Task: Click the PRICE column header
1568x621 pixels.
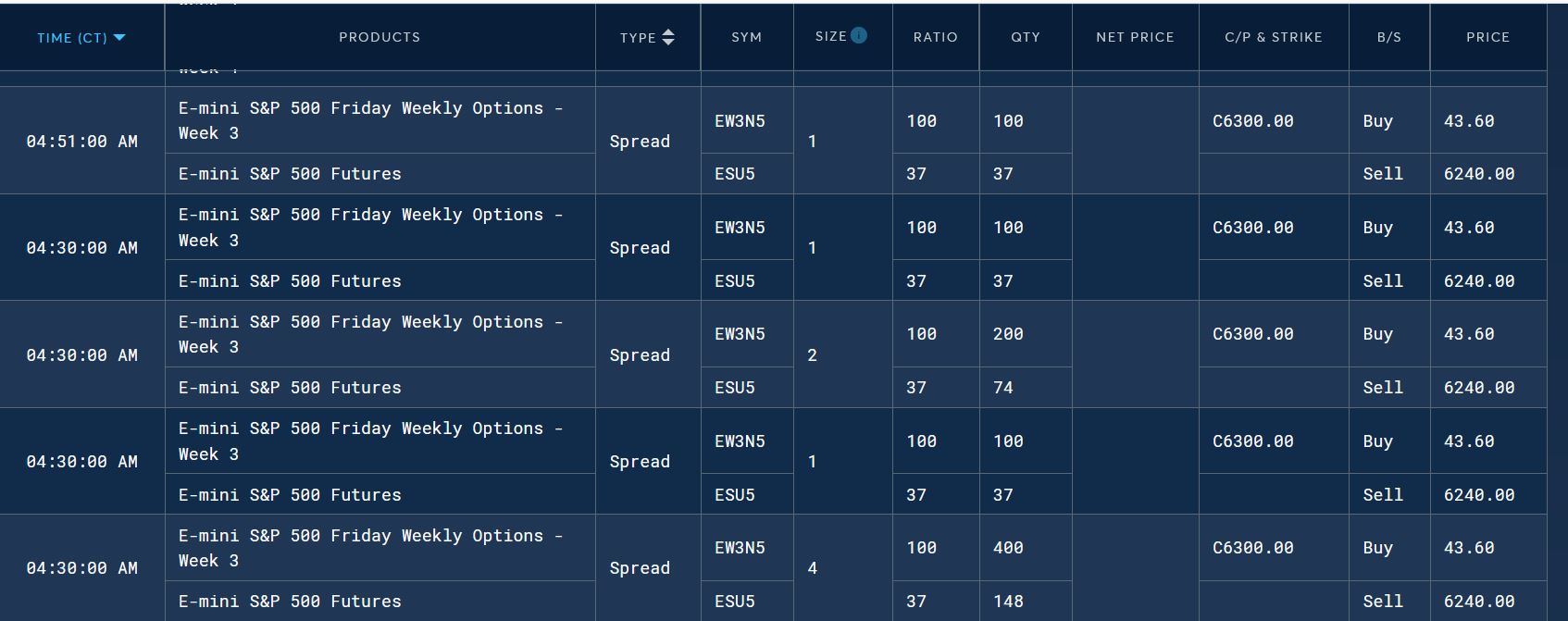Action: coord(1488,37)
